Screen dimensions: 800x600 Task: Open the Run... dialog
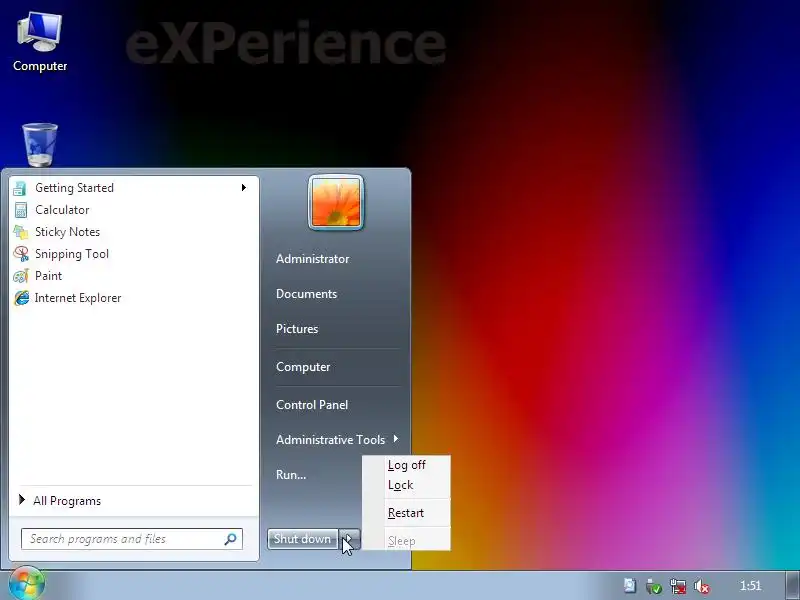click(291, 474)
